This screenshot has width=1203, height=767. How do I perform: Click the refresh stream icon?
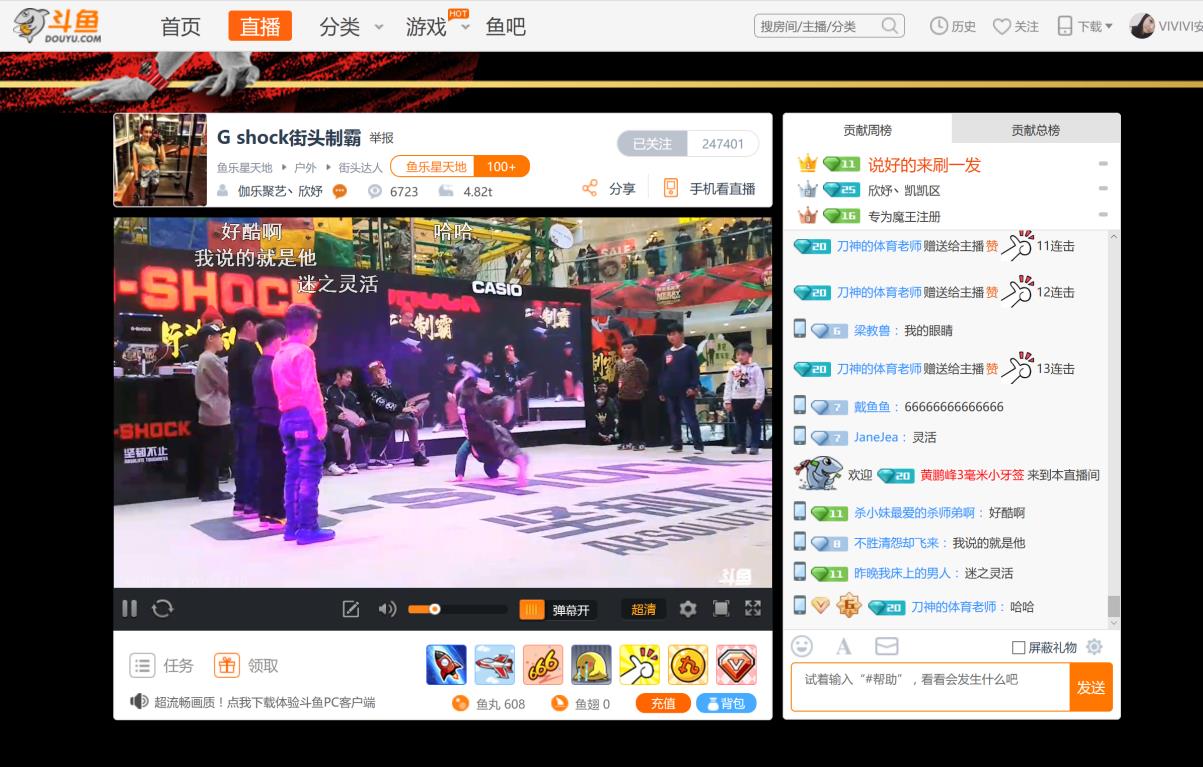point(162,608)
